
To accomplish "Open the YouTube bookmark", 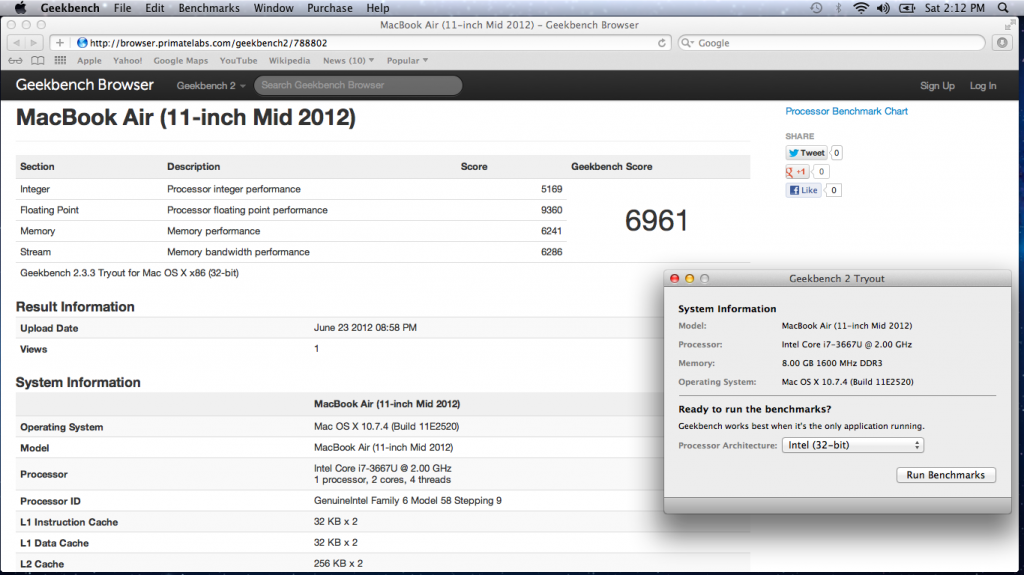I will (x=238, y=60).
